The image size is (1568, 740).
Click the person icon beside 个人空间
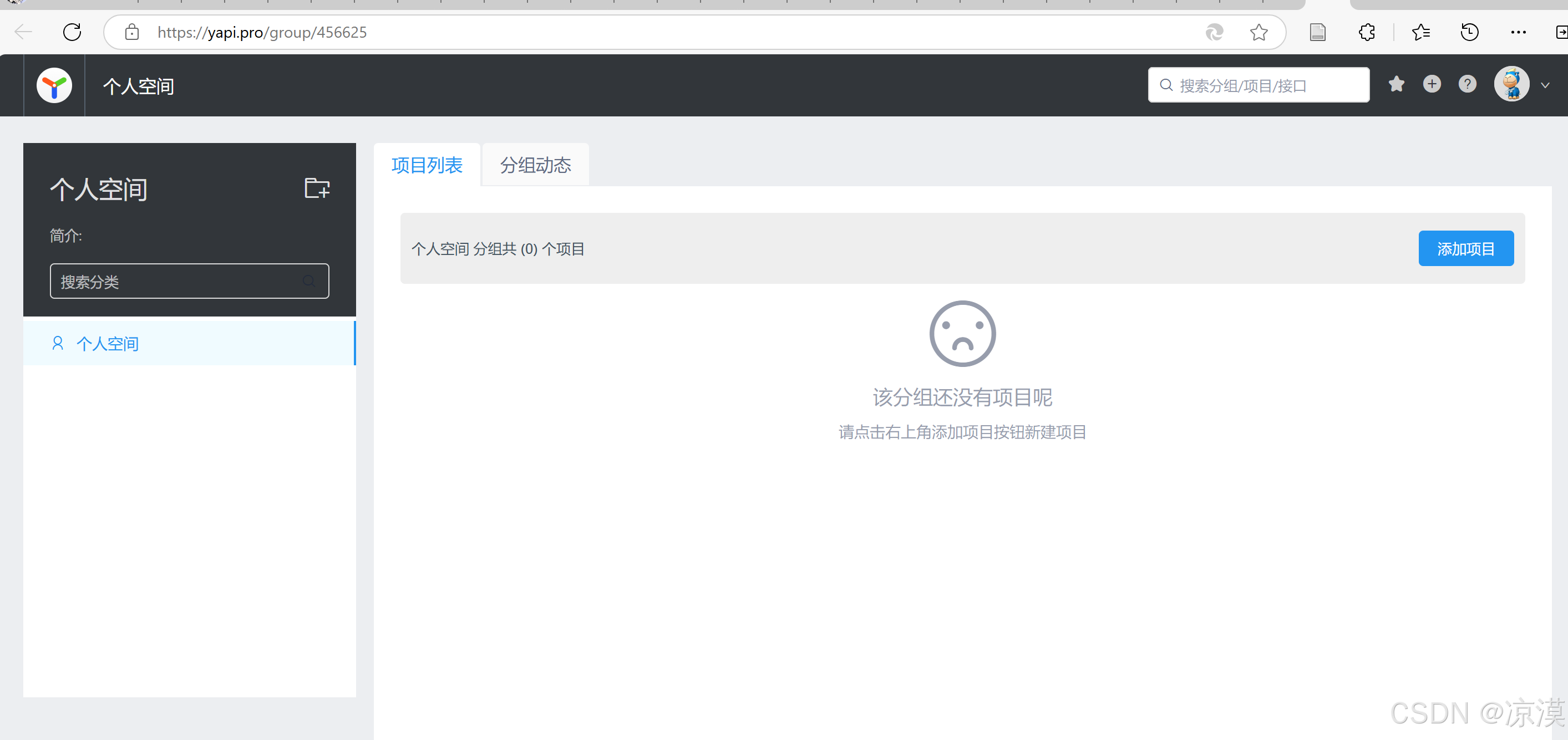tap(58, 343)
